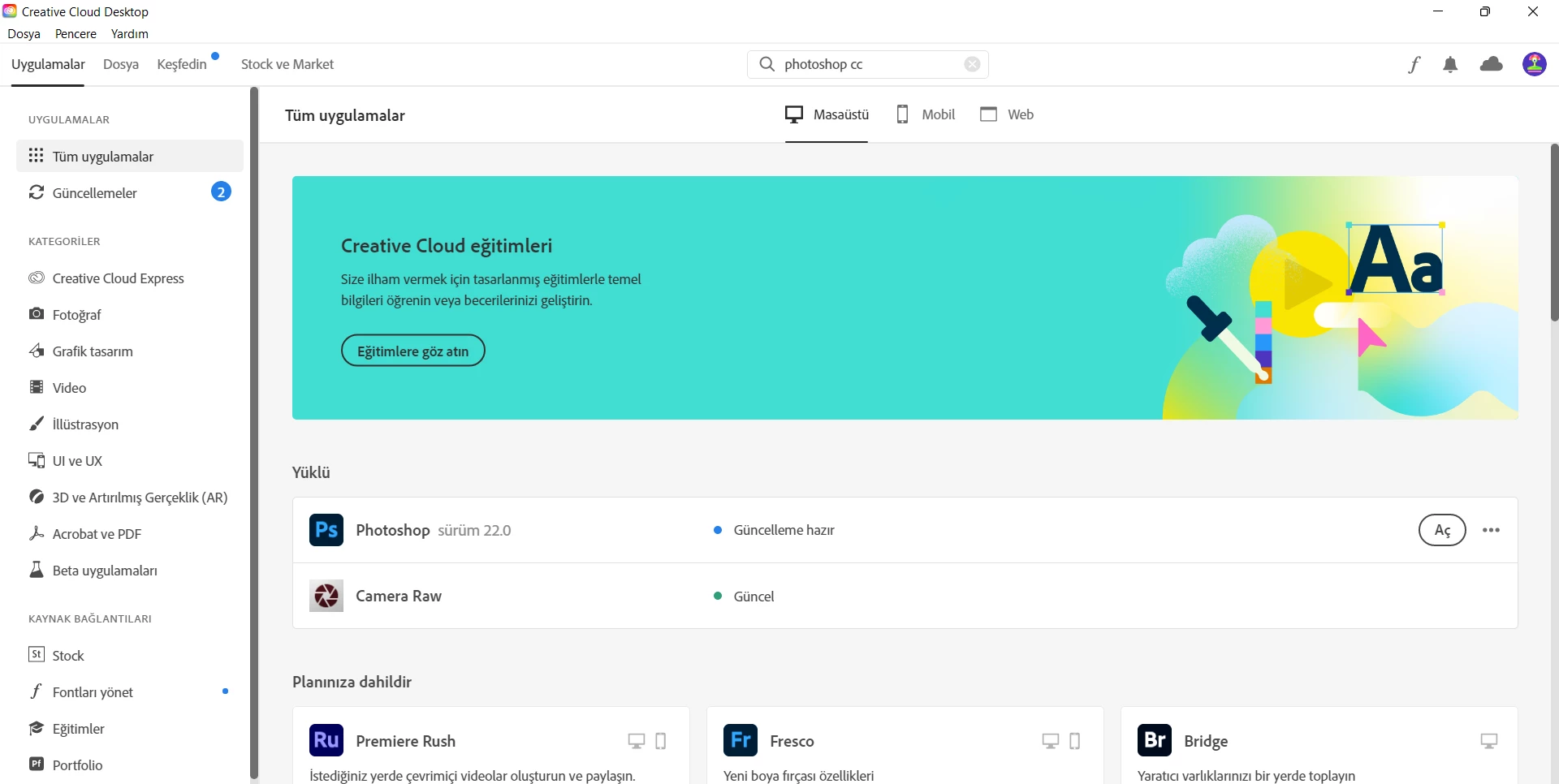Click the sidebar vertical scrollbar
1559x784 pixels.
pyautogui.click(x=253, y=433)
